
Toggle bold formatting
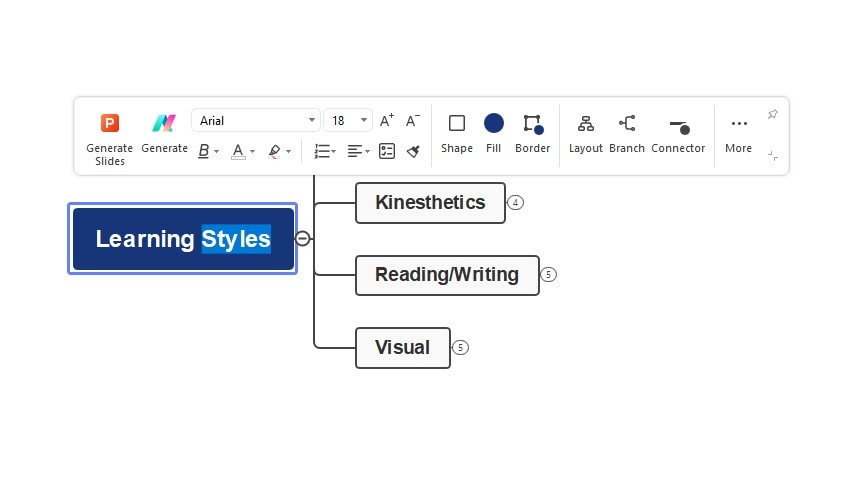(x=203, y=151)
